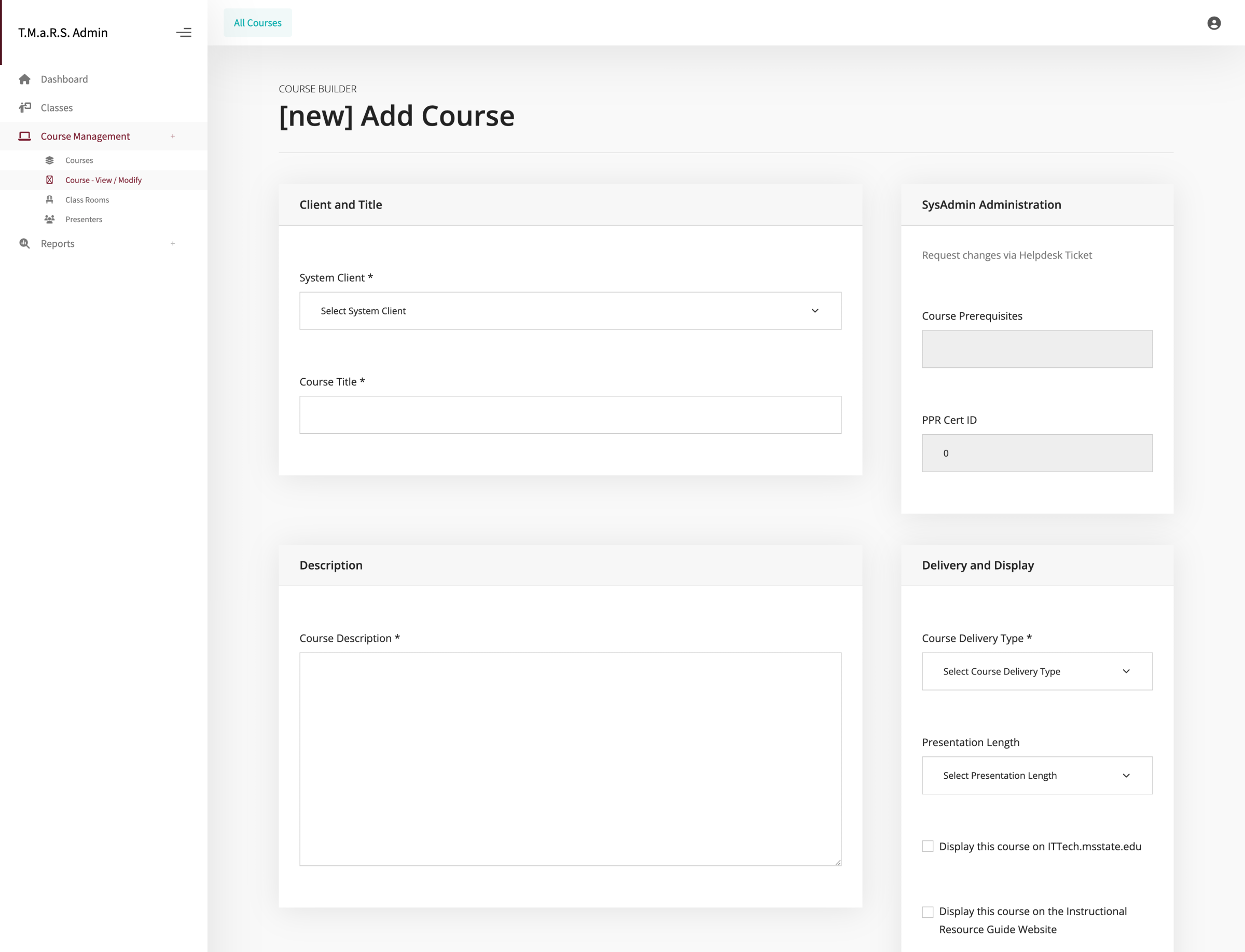Switch to the All Courses tab

257,23
